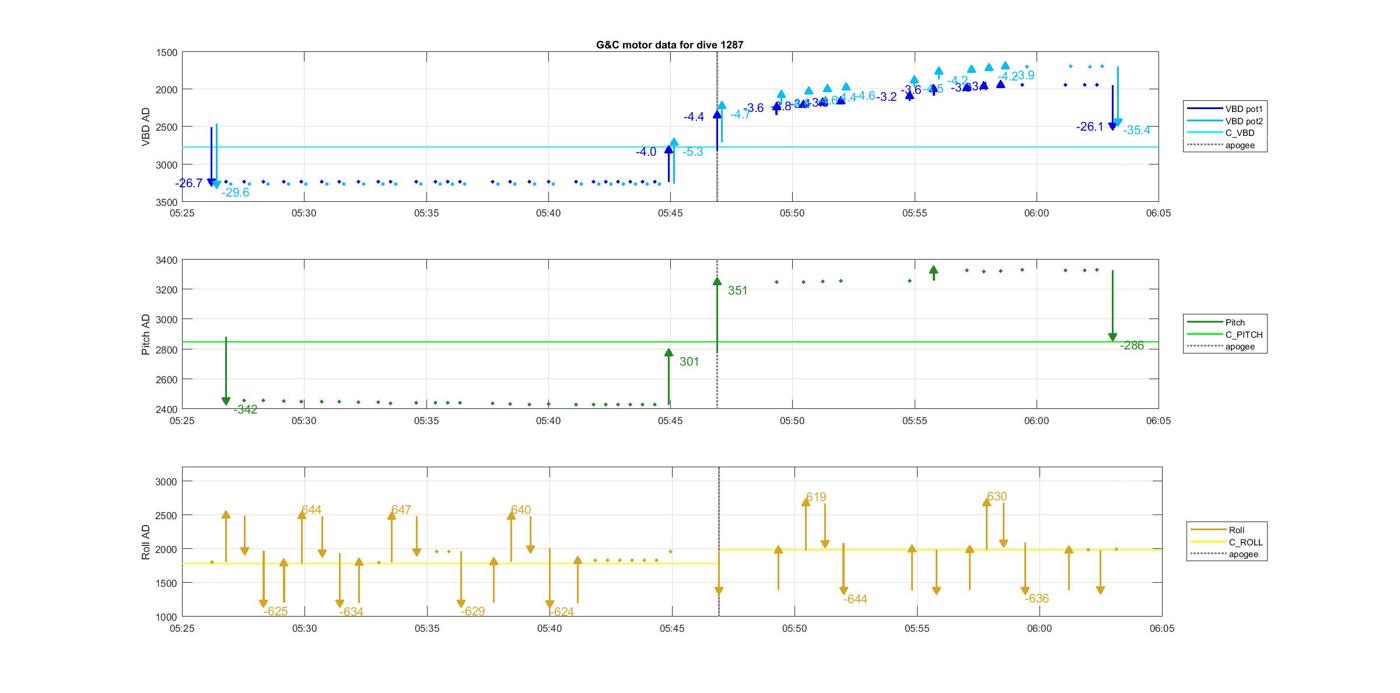Click the 647 roll data label

click(x=401, y=511)
